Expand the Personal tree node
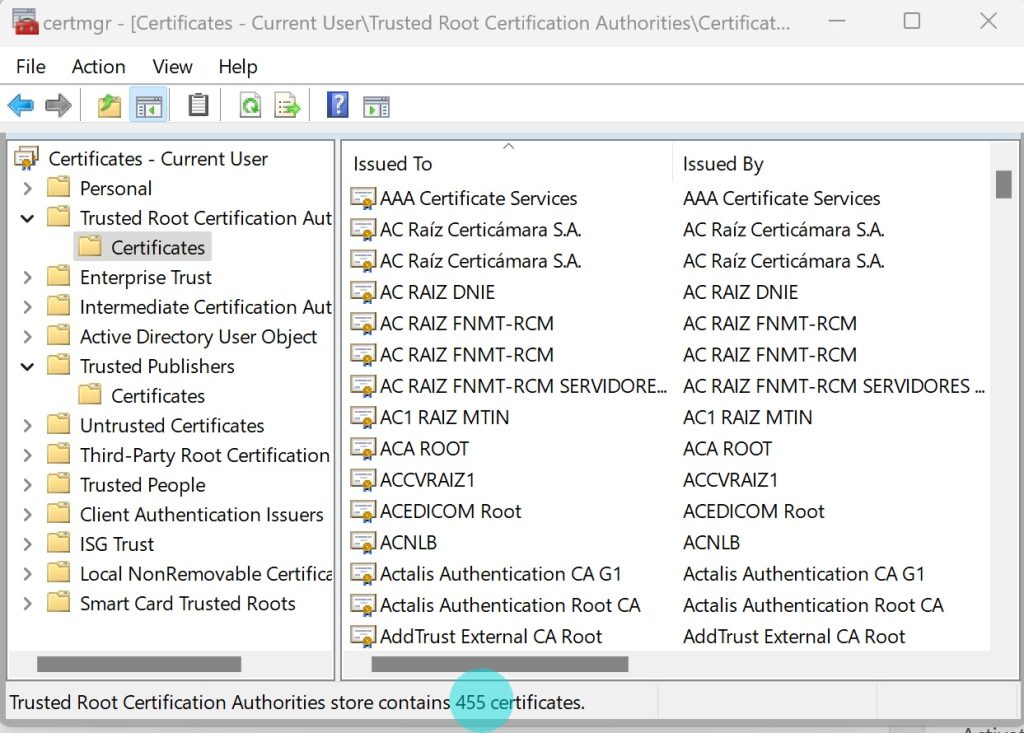 27,189
